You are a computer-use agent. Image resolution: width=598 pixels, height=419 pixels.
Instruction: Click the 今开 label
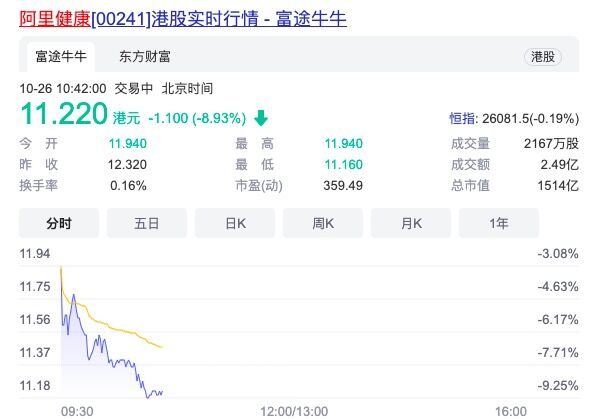(39, 144)
